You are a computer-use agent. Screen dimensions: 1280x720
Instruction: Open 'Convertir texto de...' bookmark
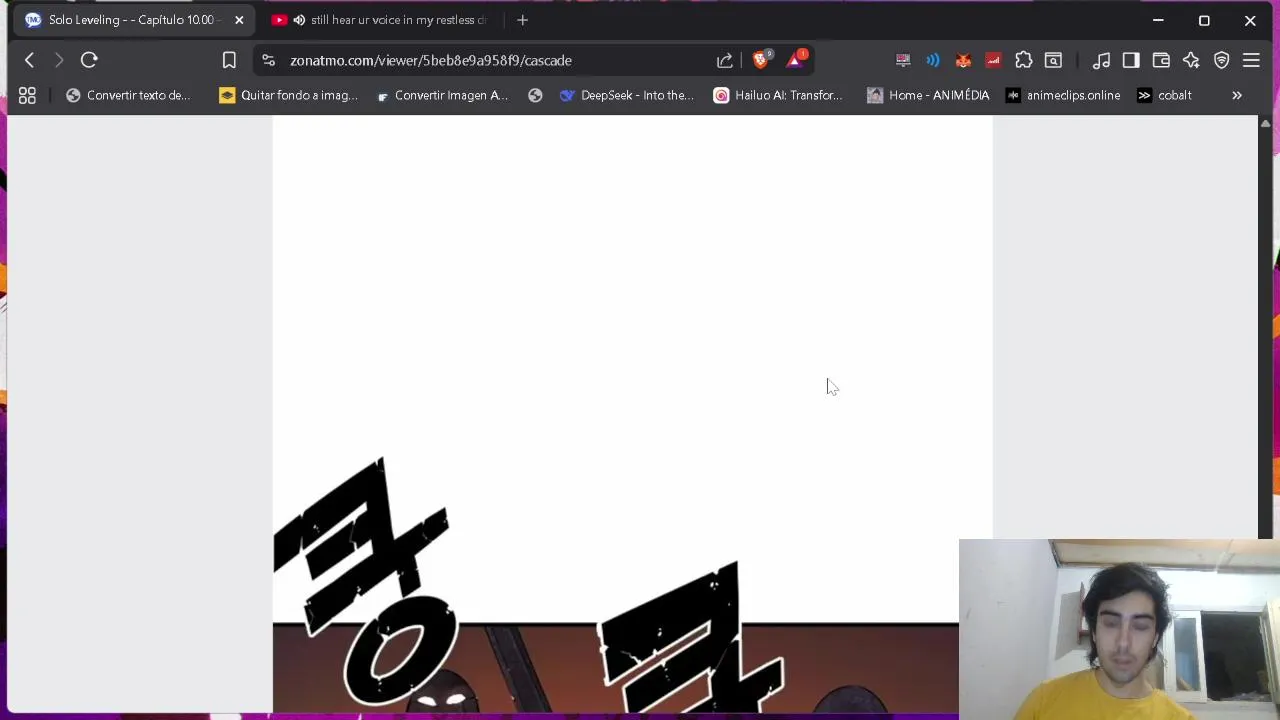pyautogui.click(x=128, y=95)
